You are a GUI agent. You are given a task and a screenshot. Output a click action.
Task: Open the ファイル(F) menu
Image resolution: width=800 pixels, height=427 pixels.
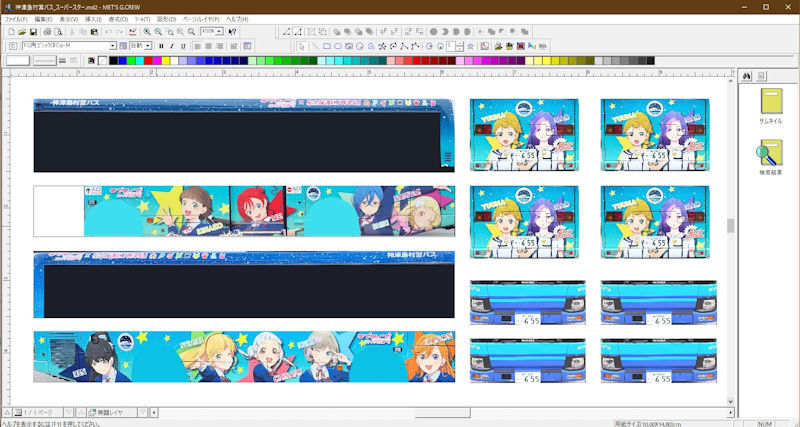[x=16, y=19]
